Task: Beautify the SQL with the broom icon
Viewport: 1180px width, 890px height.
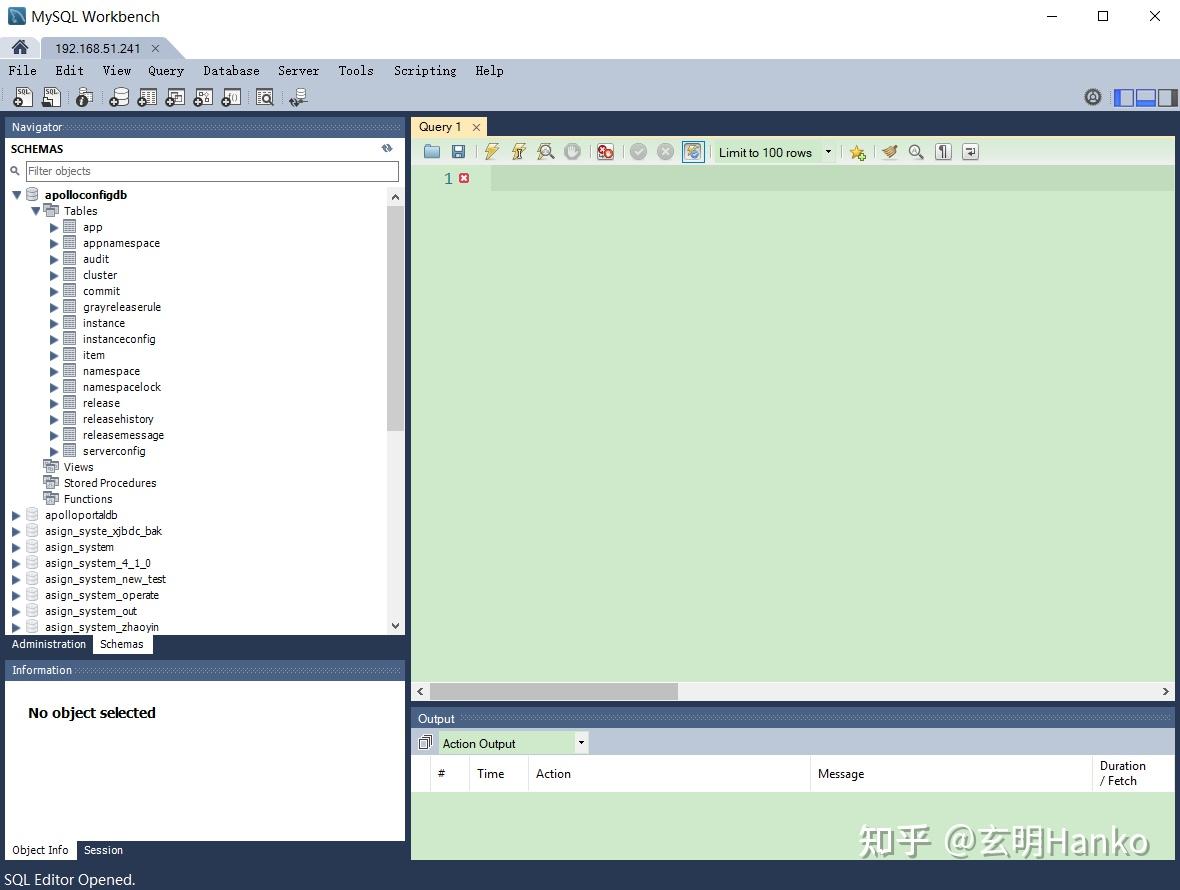Action: (x=890, y=152)
